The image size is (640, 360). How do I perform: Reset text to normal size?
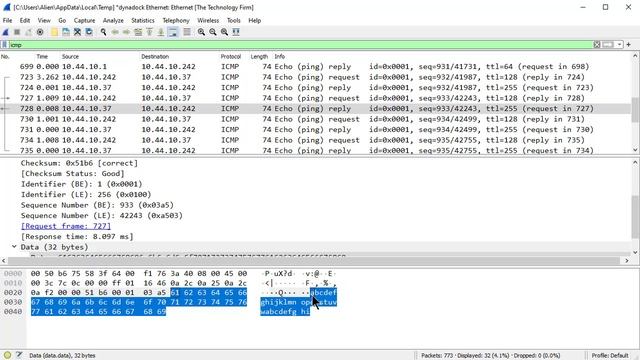point(224,32)
